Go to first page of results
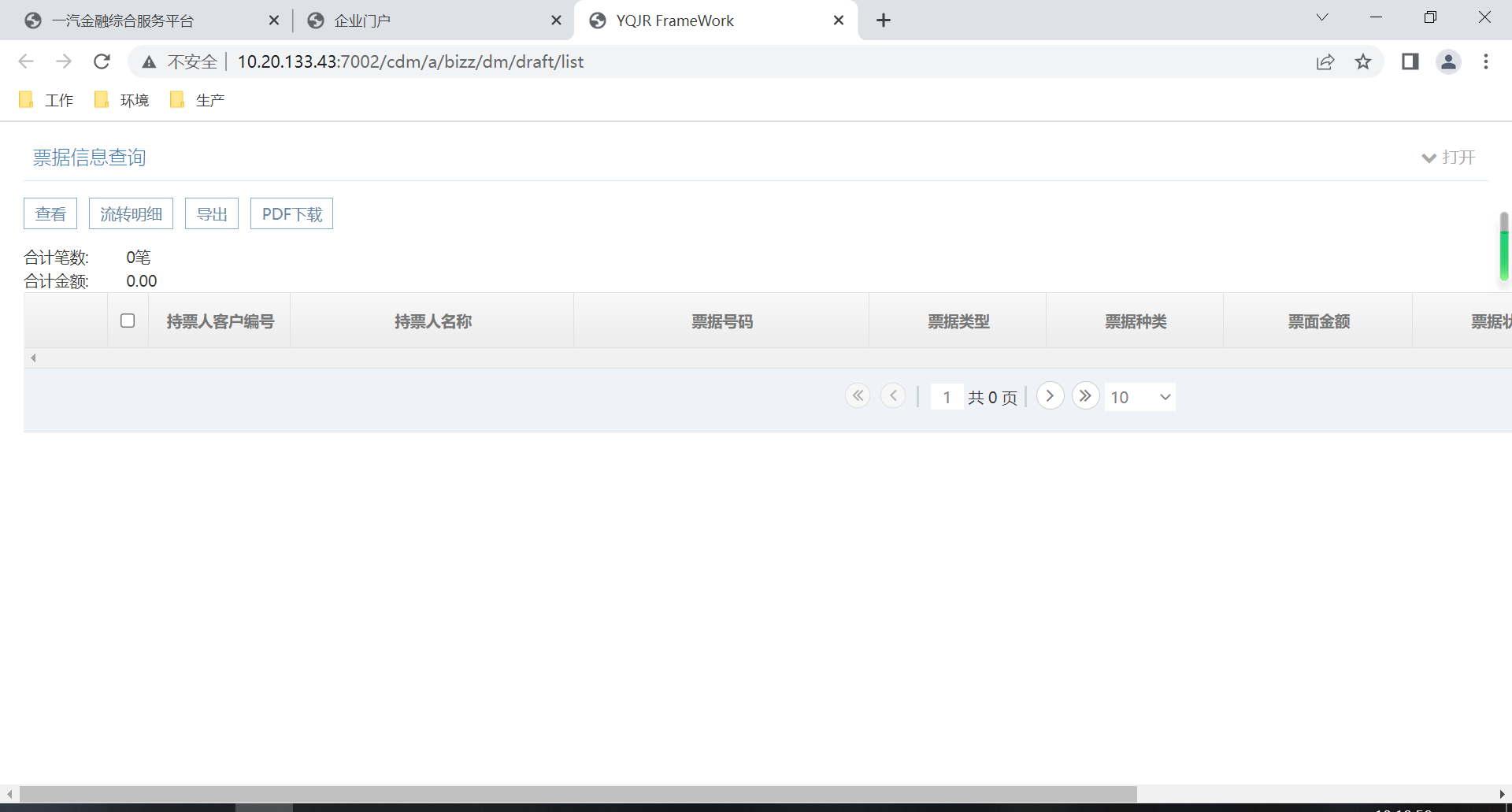The width and height of the screenshot is (1512, 812). [x=858, y=395]
